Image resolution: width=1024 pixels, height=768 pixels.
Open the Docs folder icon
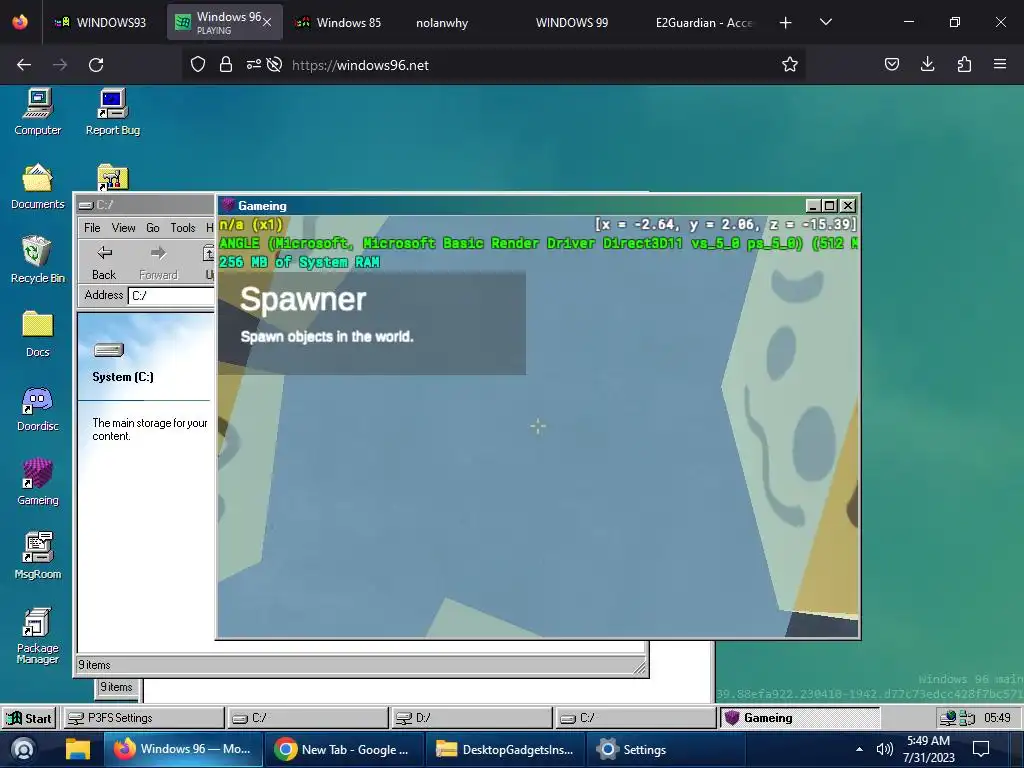[x=38, y=334]
